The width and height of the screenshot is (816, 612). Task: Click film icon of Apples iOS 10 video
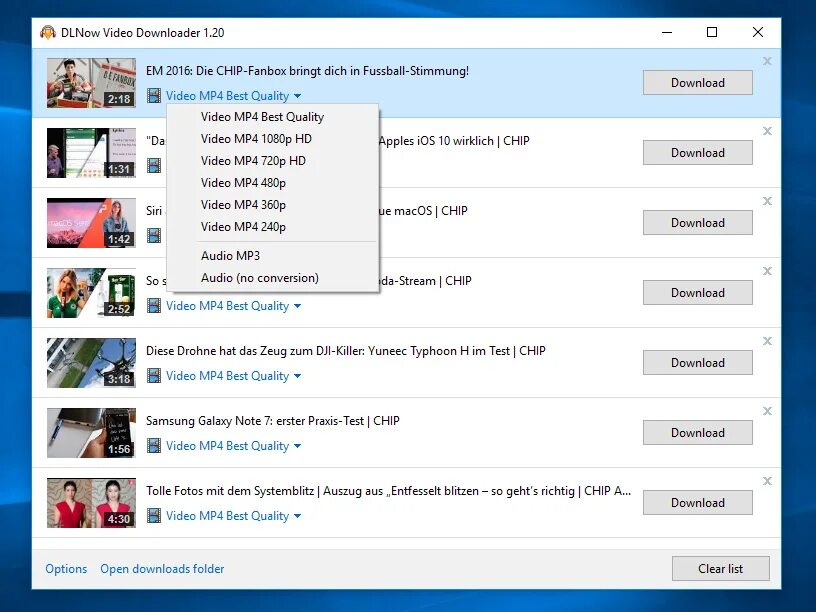tap(154, 165)
